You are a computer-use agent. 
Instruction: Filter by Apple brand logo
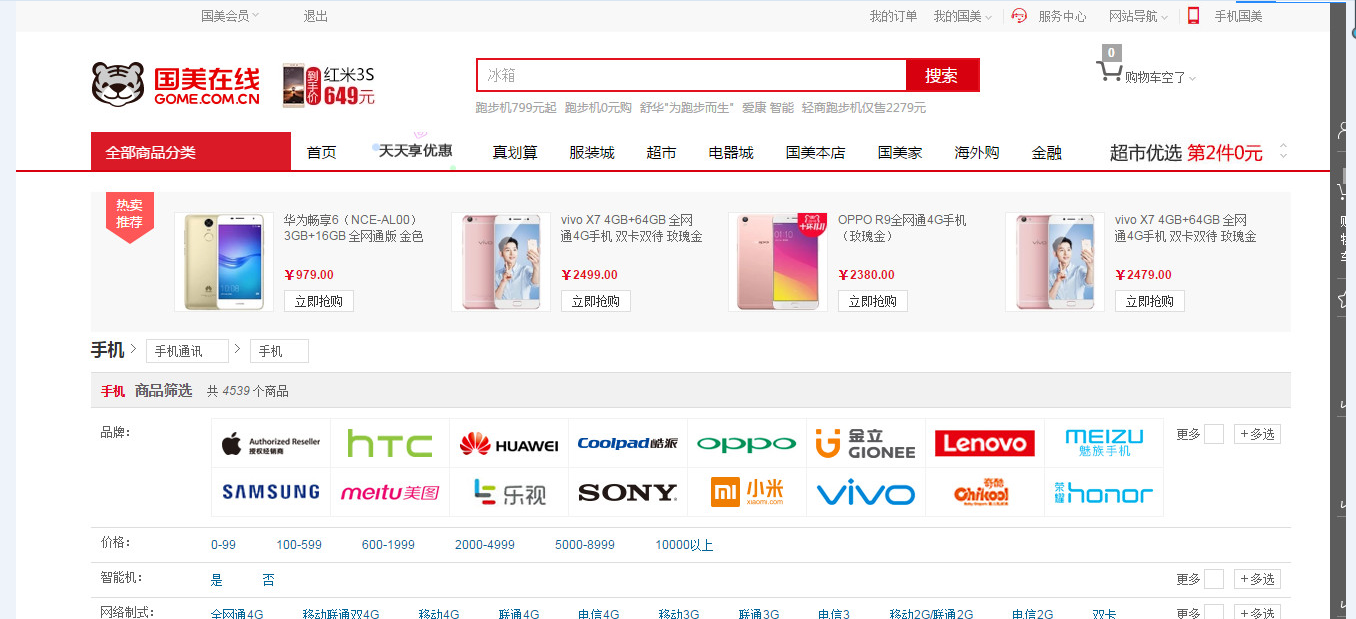[271, 443]
